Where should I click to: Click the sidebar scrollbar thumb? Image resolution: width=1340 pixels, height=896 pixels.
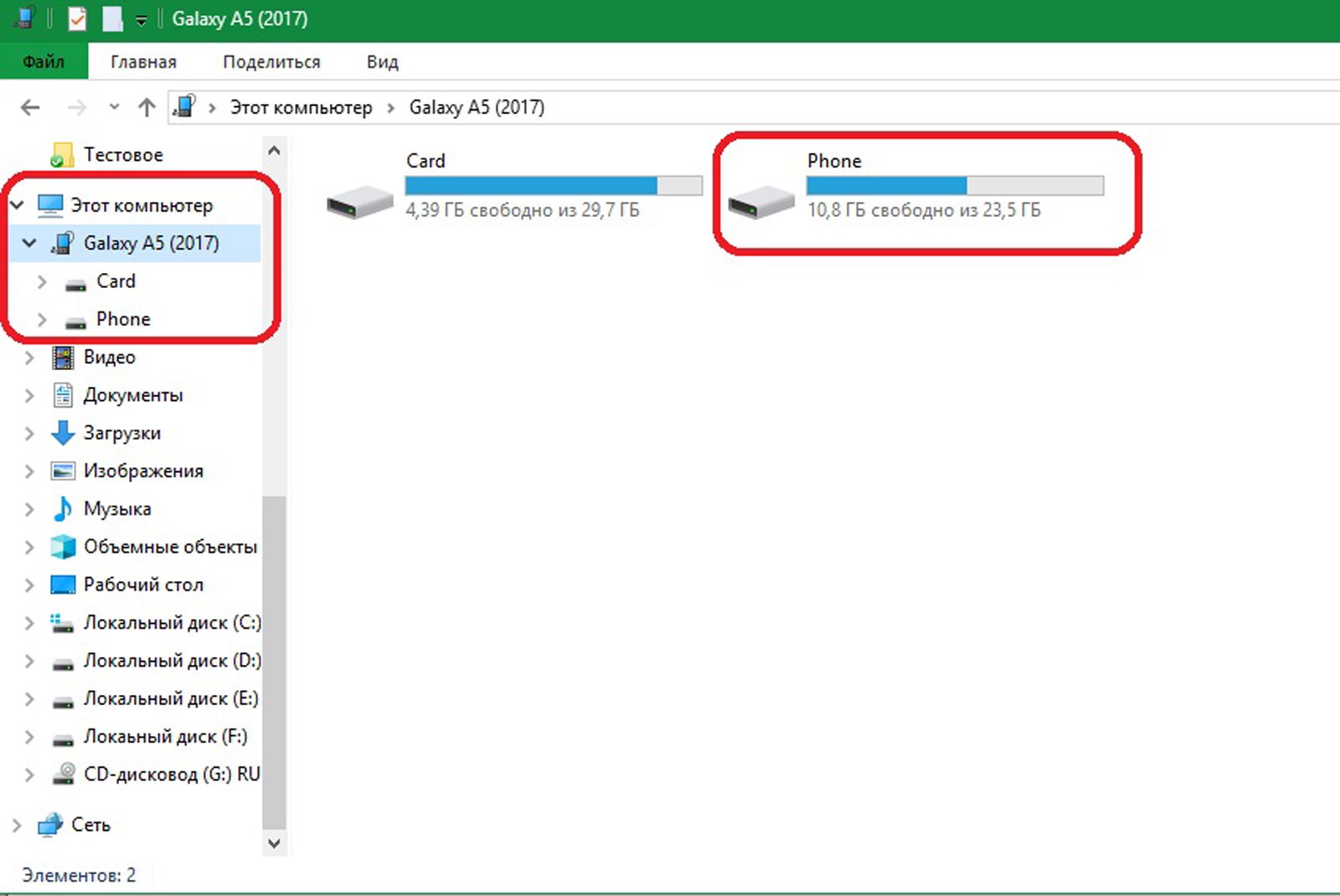274,662
